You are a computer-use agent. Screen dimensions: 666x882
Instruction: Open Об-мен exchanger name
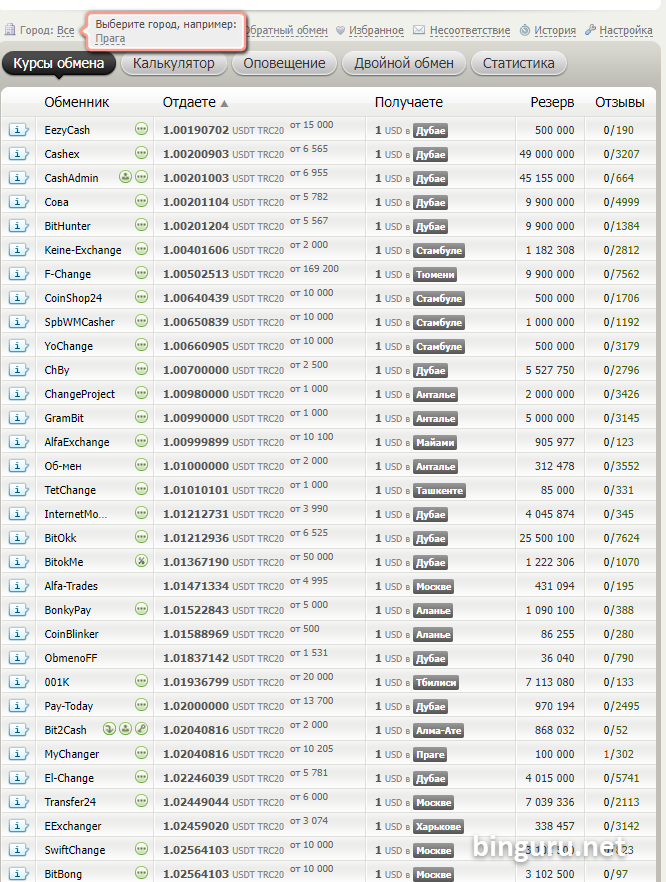click(63, 466)
